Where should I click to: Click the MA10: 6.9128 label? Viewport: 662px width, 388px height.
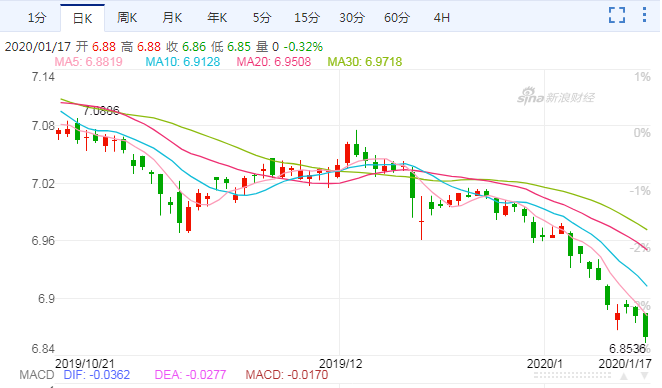tap(183, 62)
